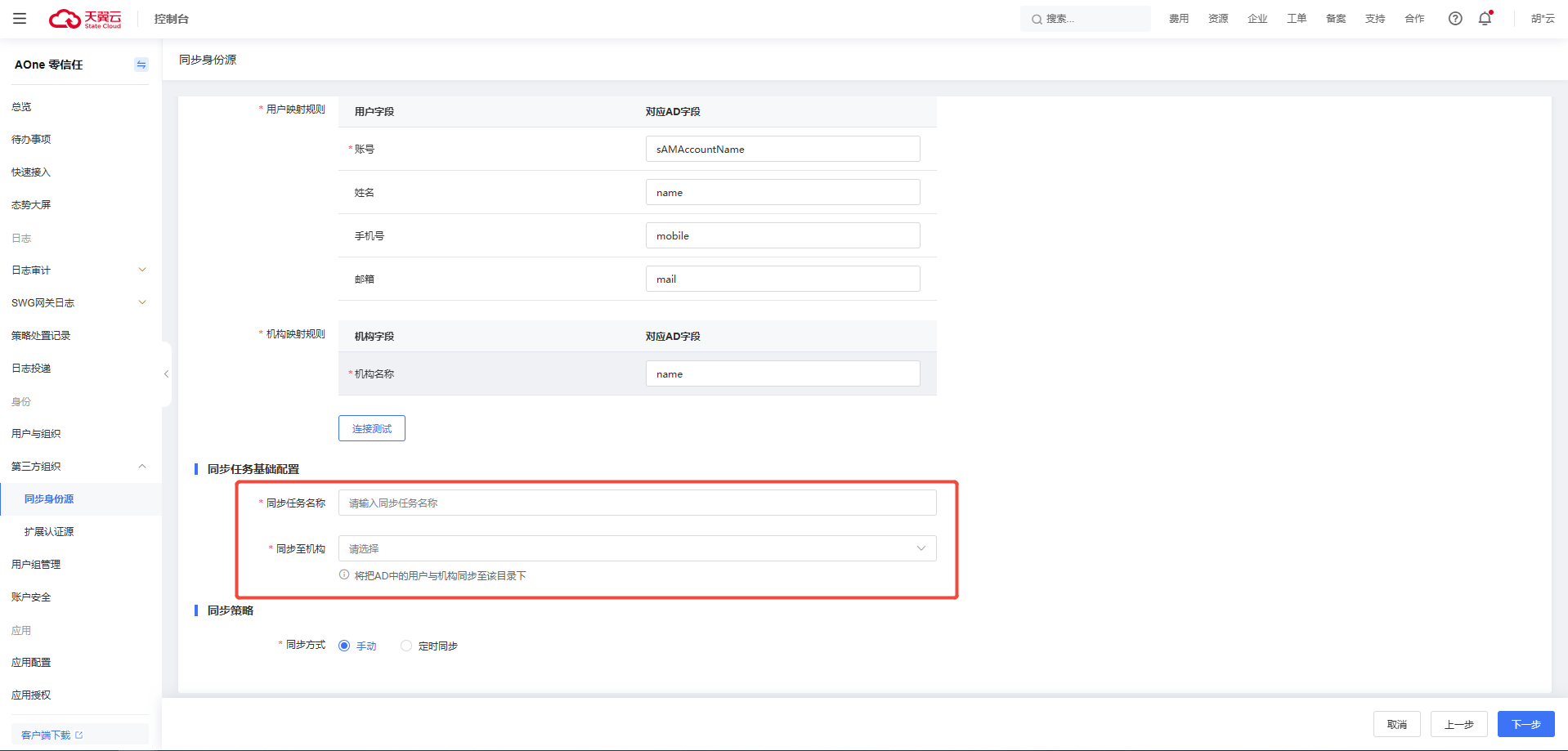Open the help question mark icon
Screen dimensions: 1568x751
coord(1455,19)
